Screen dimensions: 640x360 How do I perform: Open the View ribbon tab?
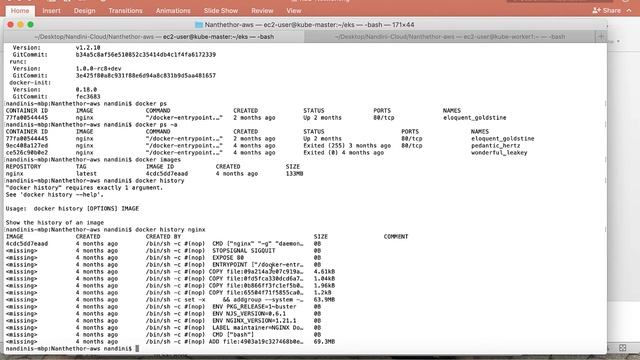[293, 11]
